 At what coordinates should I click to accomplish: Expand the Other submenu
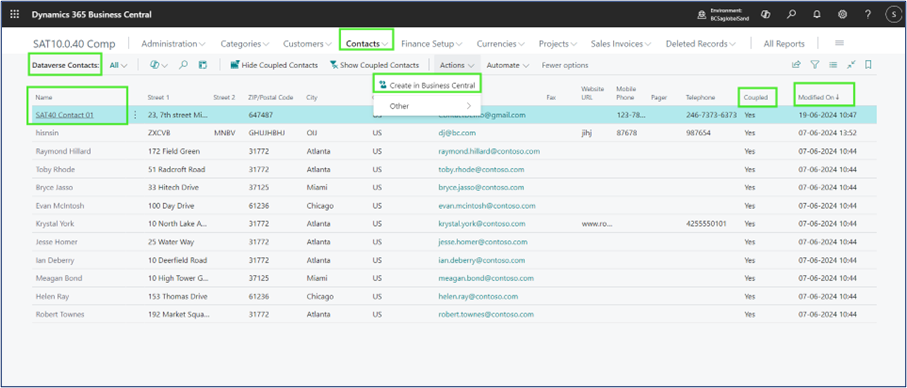[427, 106]
